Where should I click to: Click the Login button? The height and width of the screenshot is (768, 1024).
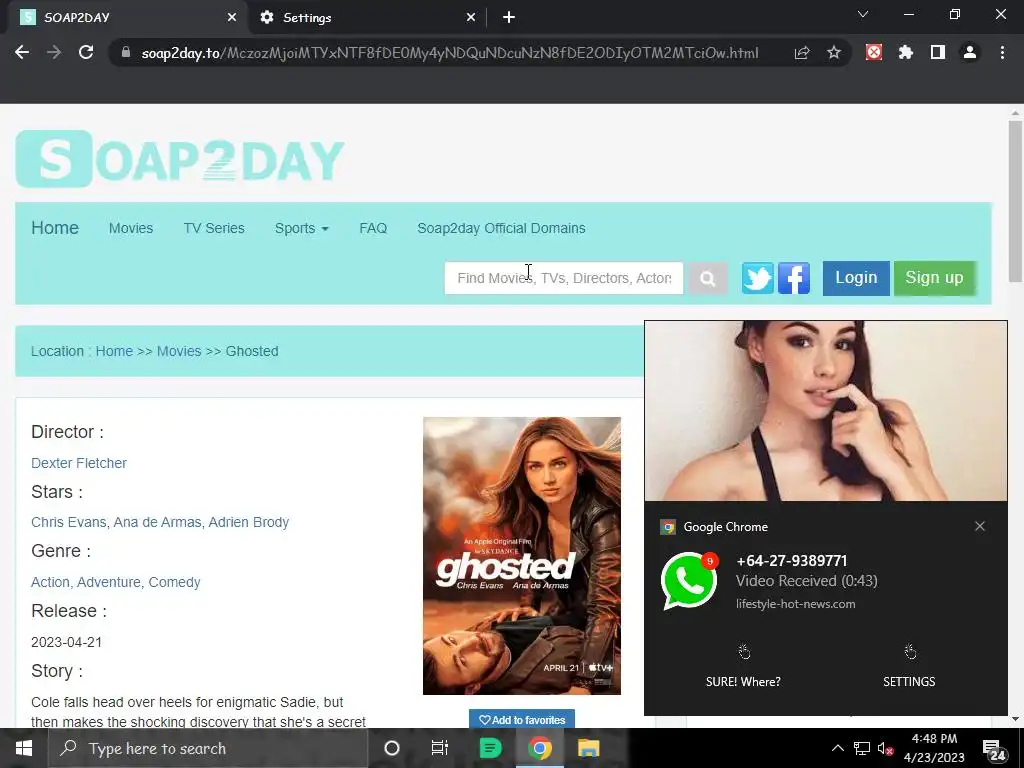pyautogui.click(x=856, y=278)
